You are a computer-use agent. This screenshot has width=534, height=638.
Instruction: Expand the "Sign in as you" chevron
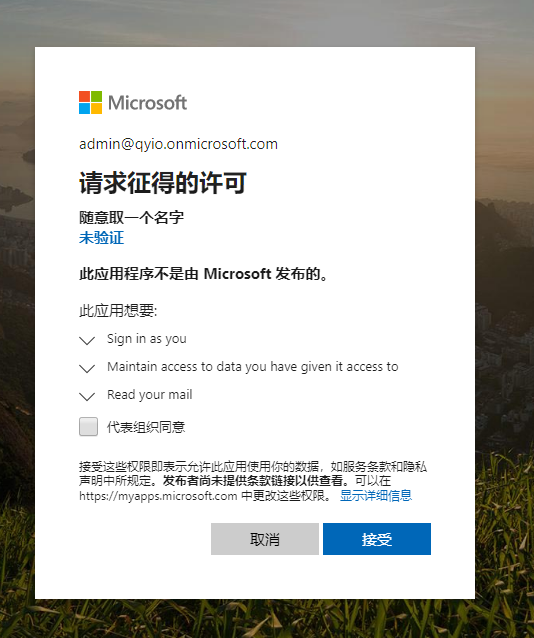point(87,340)
